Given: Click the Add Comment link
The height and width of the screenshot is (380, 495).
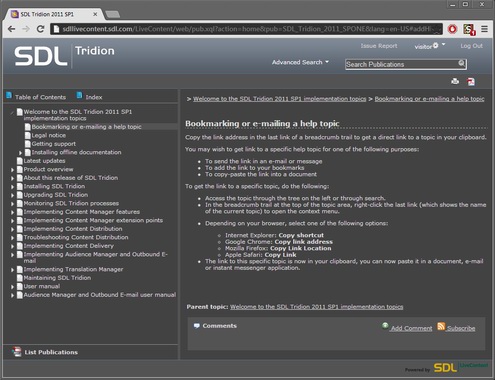Looking at the screenshot, I should pos(411,328).
